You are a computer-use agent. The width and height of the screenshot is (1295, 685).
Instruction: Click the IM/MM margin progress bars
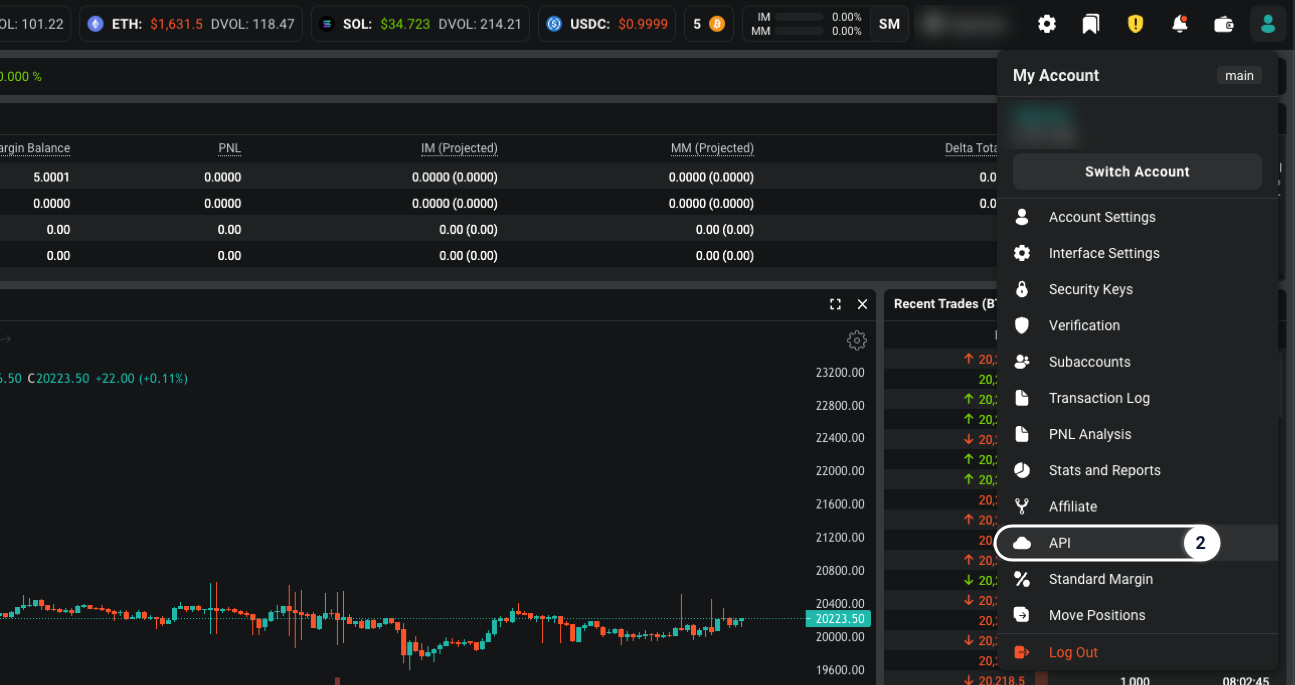pyautogui.click(x=805, y=24)
